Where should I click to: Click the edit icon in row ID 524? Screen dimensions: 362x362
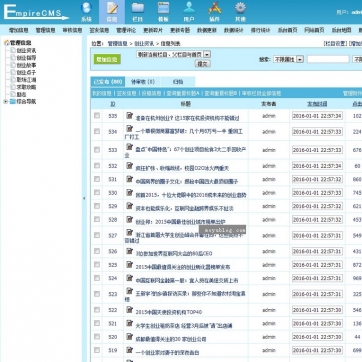[130, 278]
